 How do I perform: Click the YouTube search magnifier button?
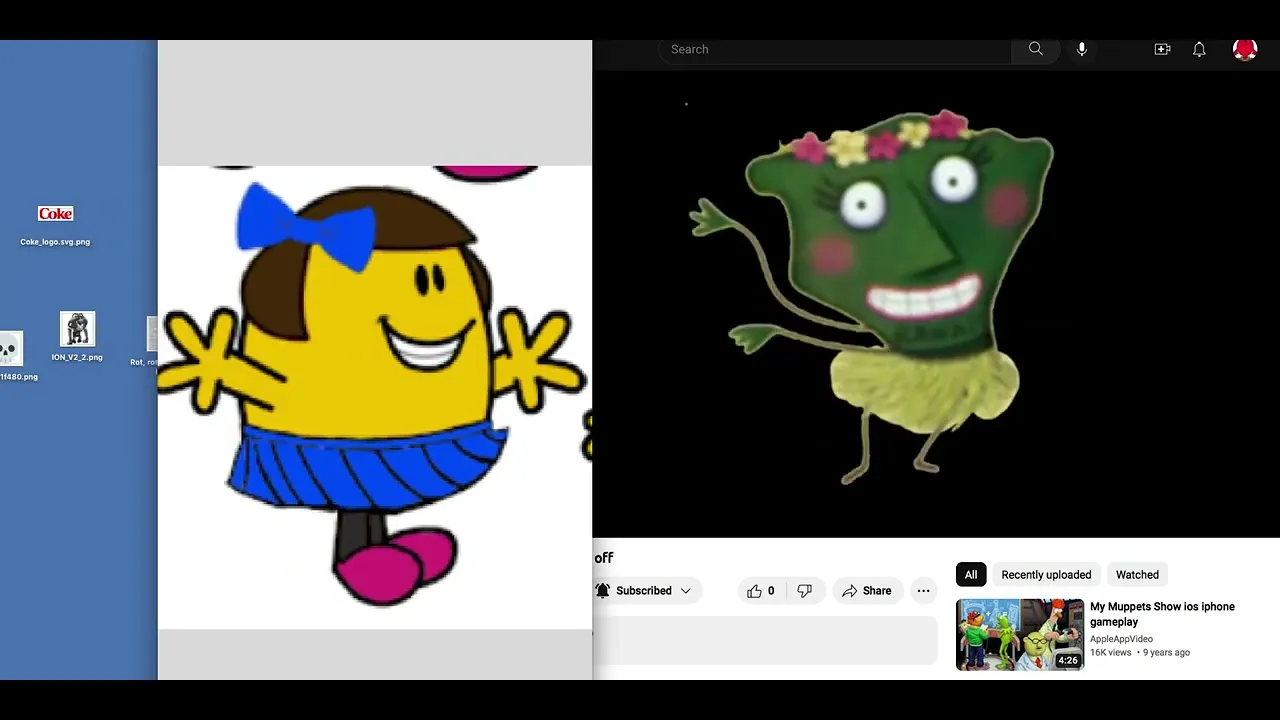[x=1036, y=49]
